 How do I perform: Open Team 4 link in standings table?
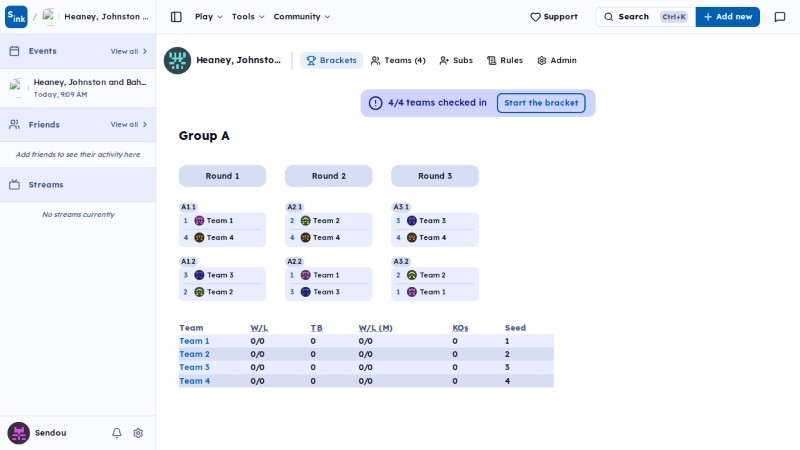(194, 381)
